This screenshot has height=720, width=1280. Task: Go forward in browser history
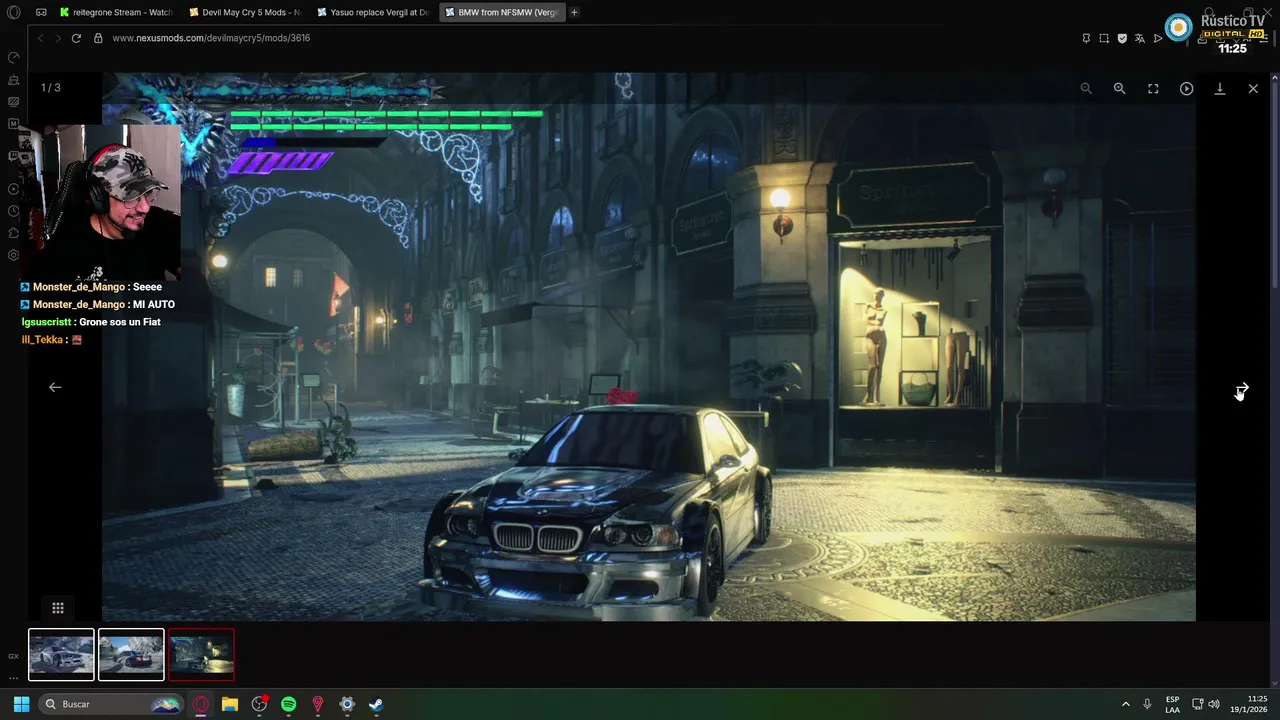click(58, 38)
